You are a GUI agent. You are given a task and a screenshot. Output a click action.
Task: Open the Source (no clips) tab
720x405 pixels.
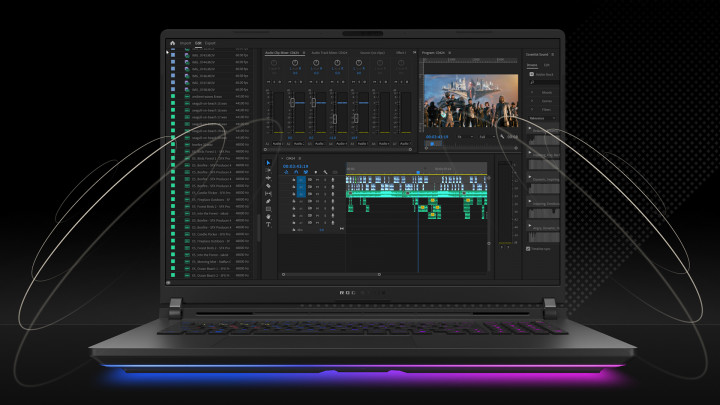point(372,53)
